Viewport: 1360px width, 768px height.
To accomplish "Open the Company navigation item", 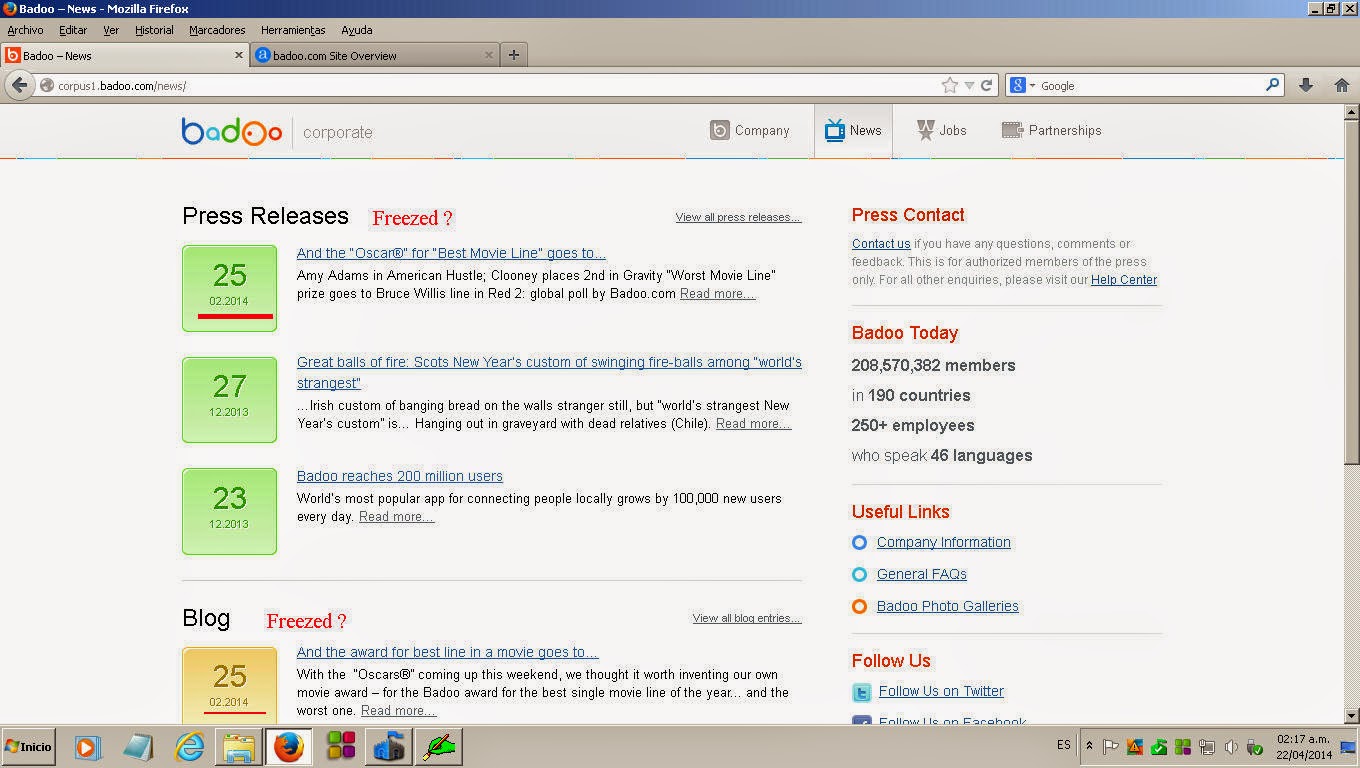I will (749, 131).
